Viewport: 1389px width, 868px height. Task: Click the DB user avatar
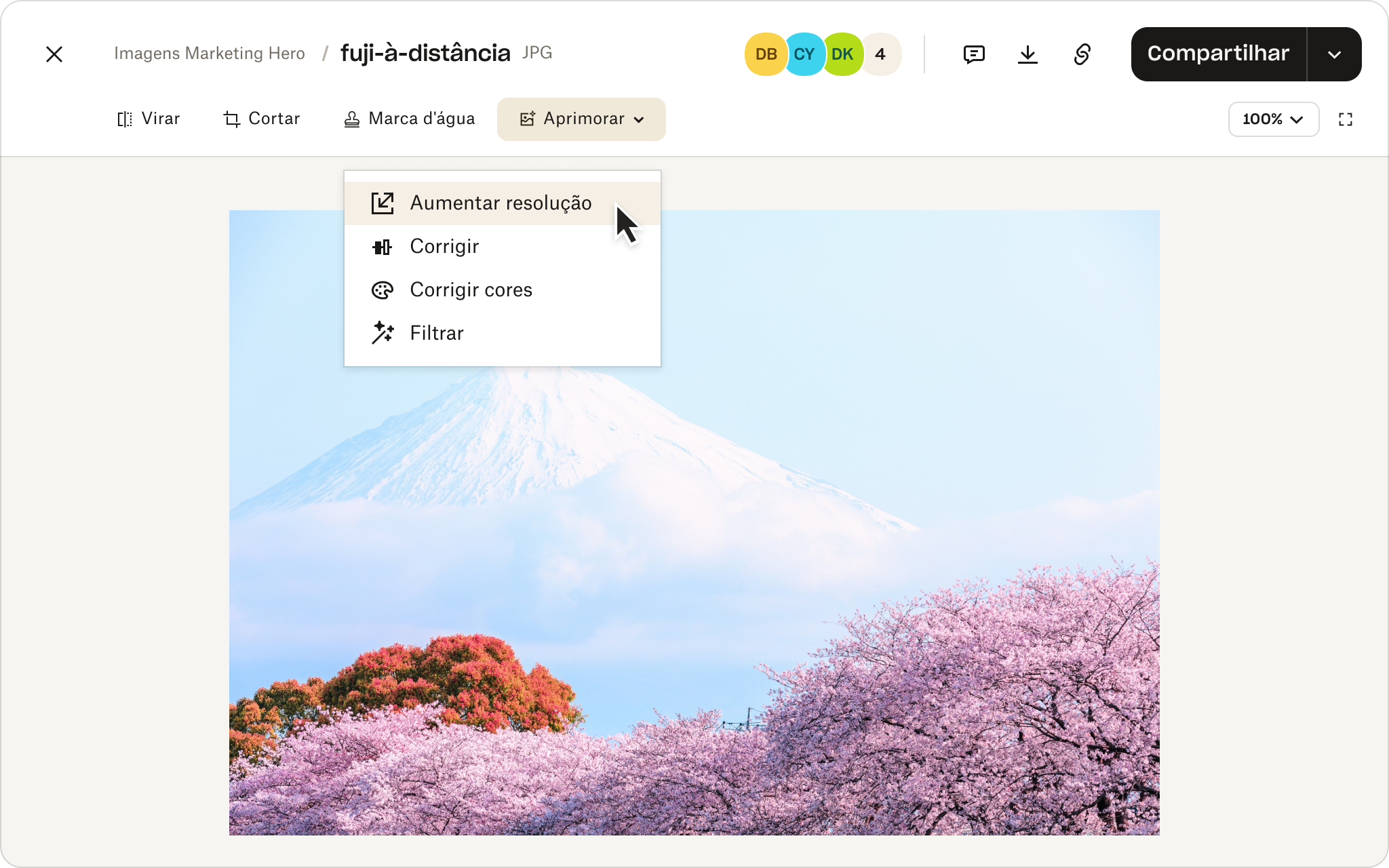[x=766, y=54]
